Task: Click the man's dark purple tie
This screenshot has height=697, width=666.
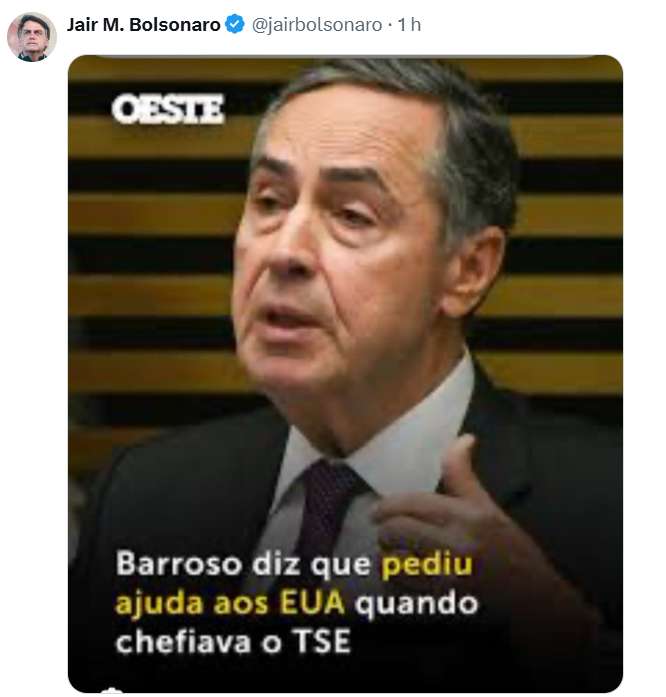Action: [x=327, y=507]
